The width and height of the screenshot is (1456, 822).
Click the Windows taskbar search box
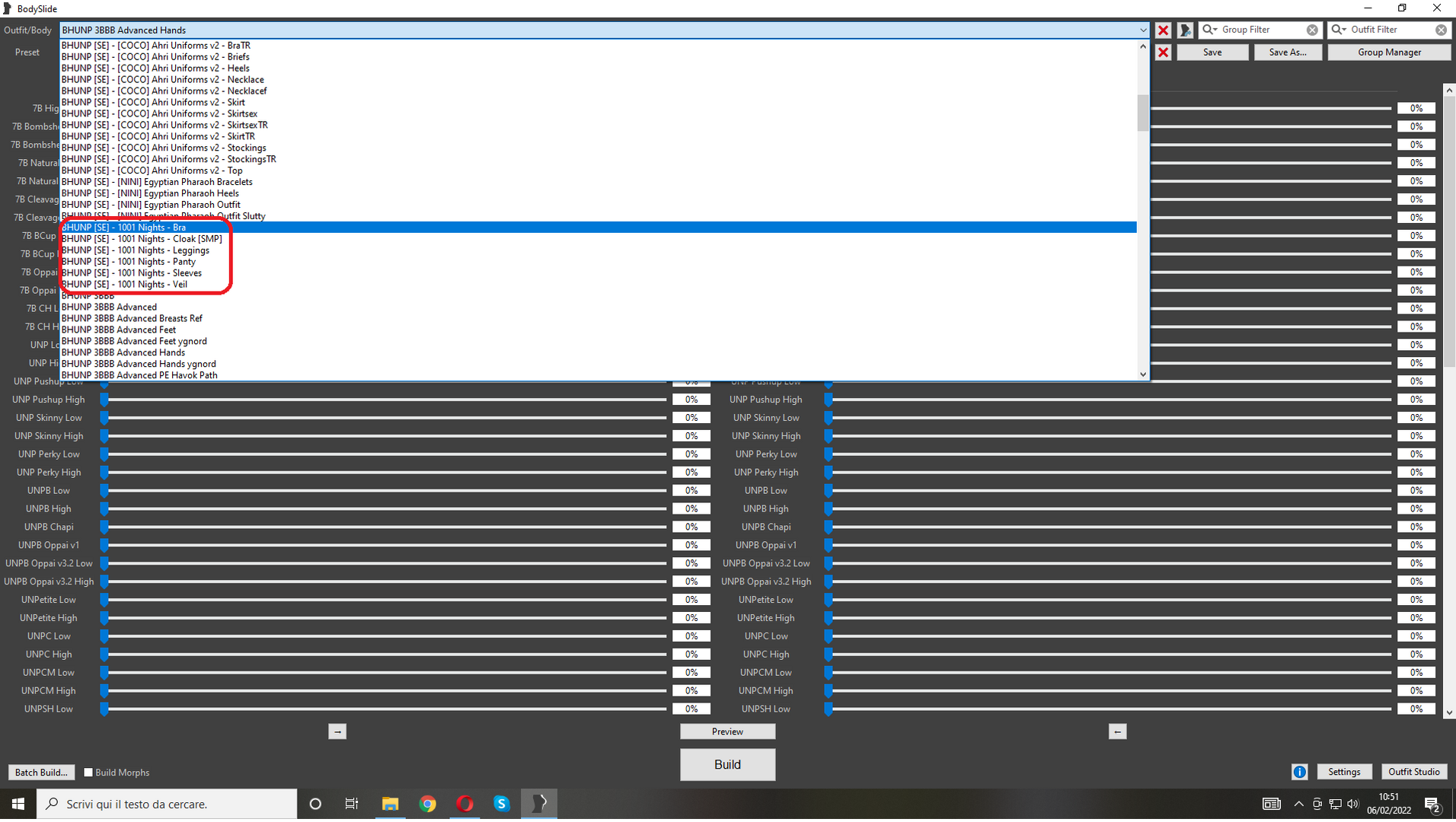point(167,804)
